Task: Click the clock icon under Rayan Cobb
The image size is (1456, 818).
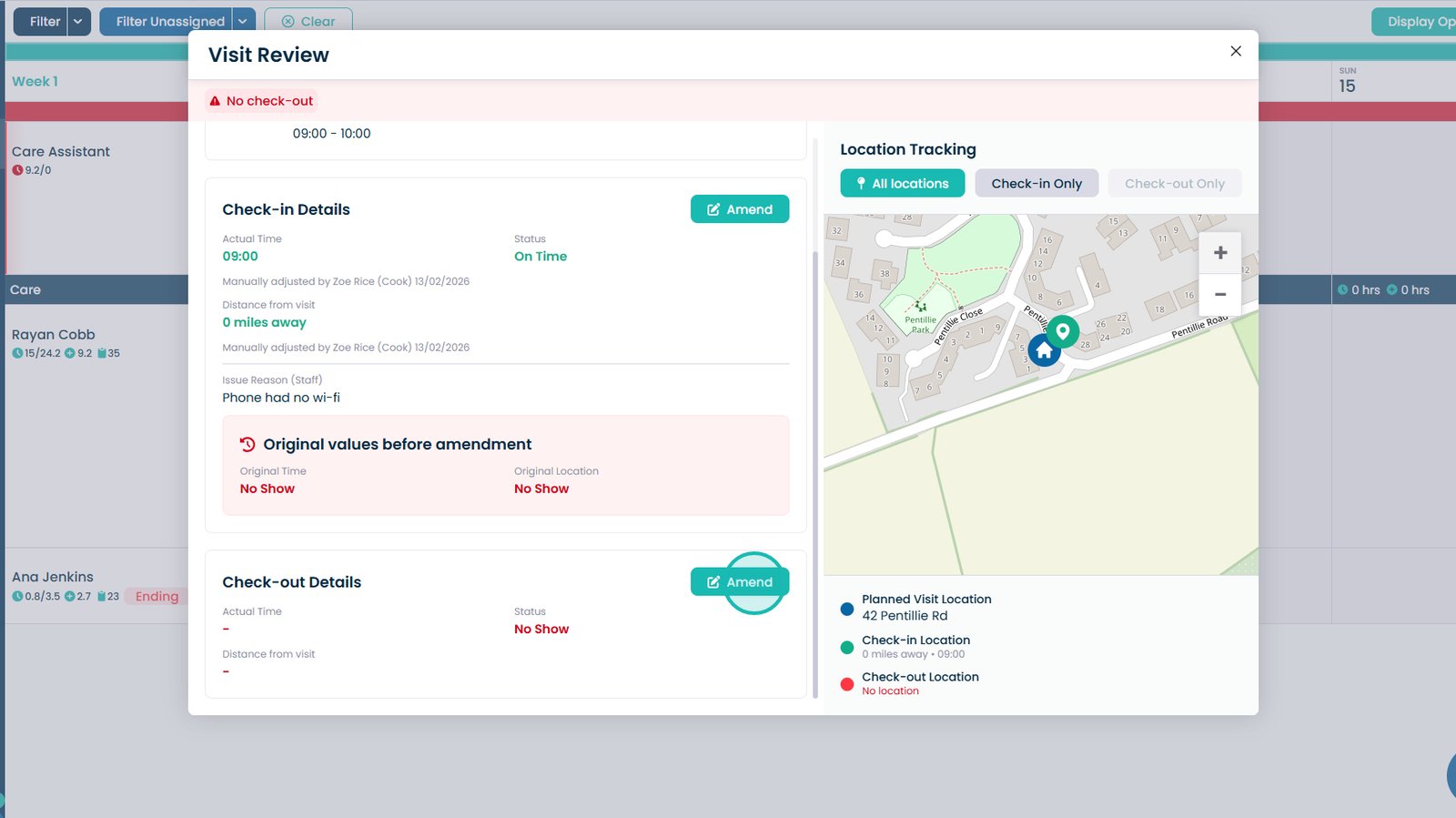Action: click(x=17, y=353)
